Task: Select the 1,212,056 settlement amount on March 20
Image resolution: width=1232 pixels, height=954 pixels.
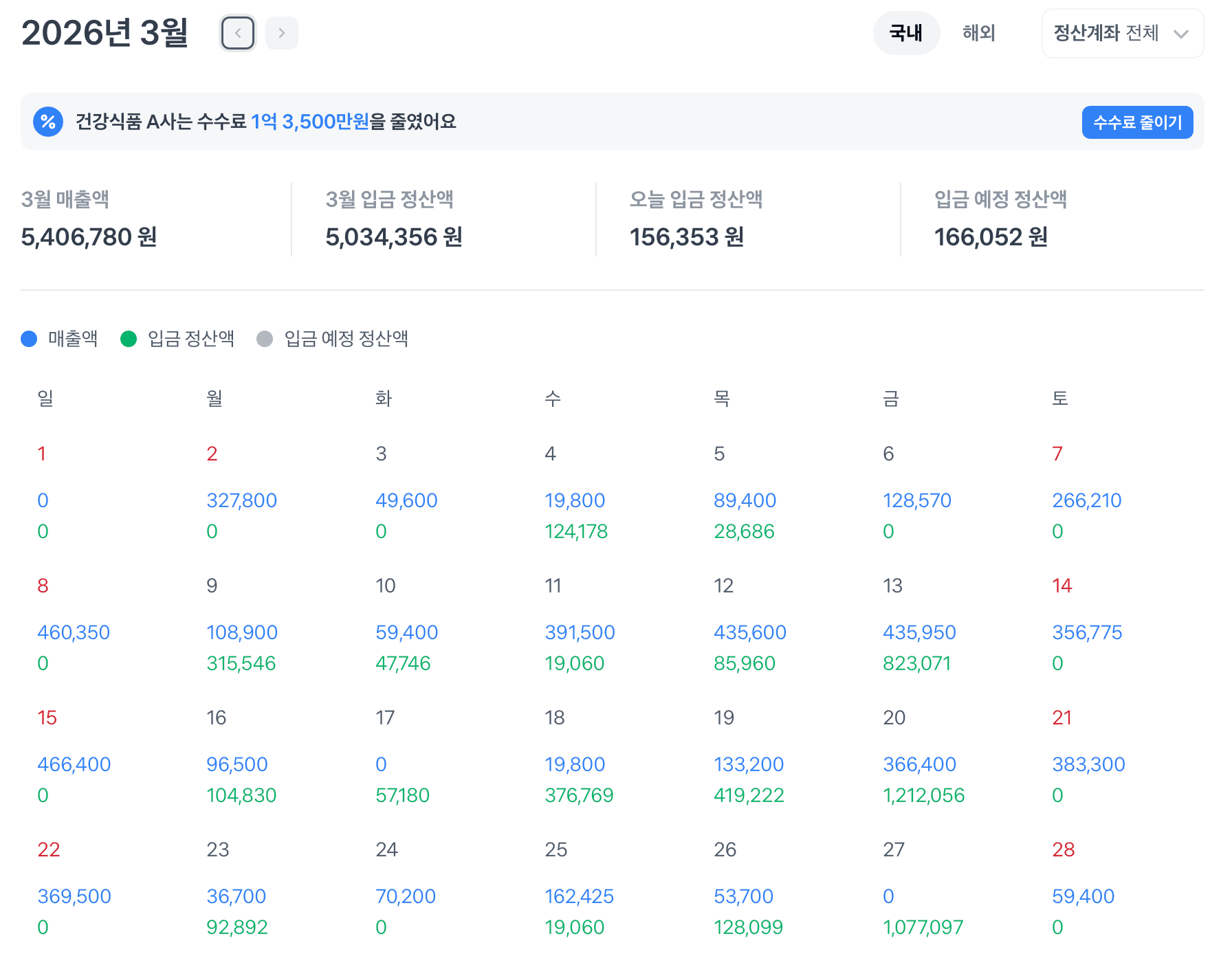Action: coord(925,795)
